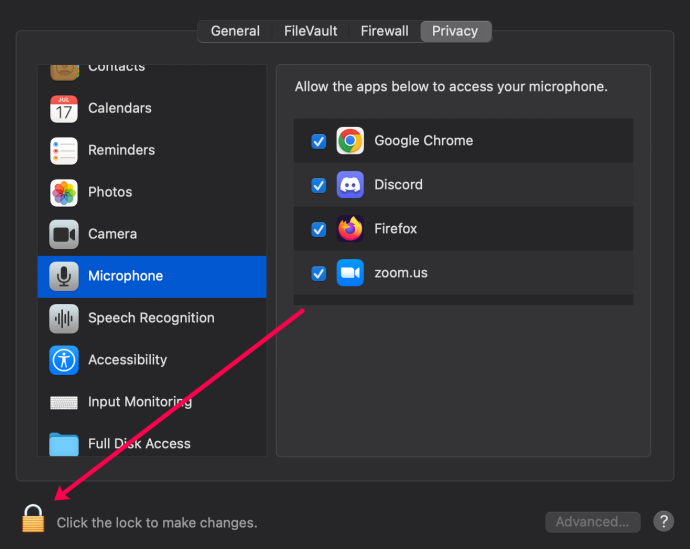Image resolution: width=690 pixels, height=549 pixels.
Task: Click the Discord app icon
Action: pos(350,185)
